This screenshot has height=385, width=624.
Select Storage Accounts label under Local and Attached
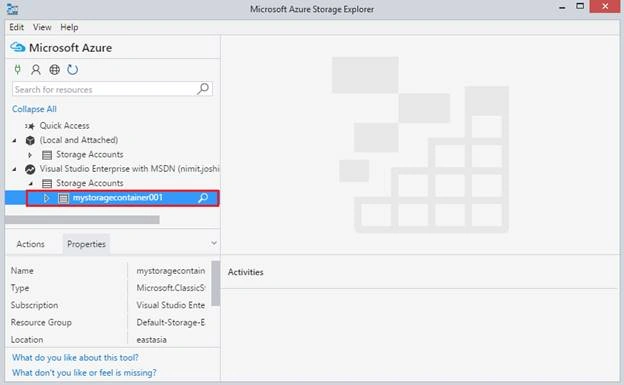tap(90, 154)
